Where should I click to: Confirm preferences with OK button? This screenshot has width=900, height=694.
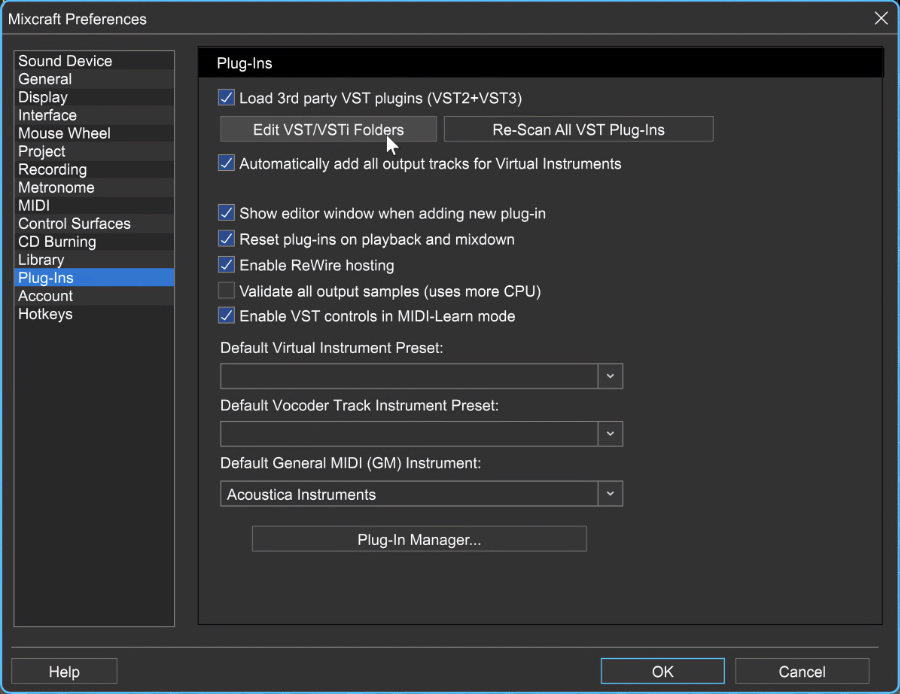click(662, 671)
